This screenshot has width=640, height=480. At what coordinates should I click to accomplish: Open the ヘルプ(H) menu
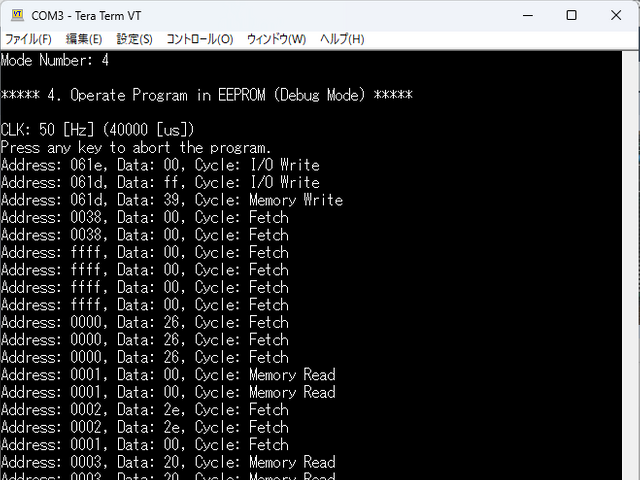[x=342, y=39]
